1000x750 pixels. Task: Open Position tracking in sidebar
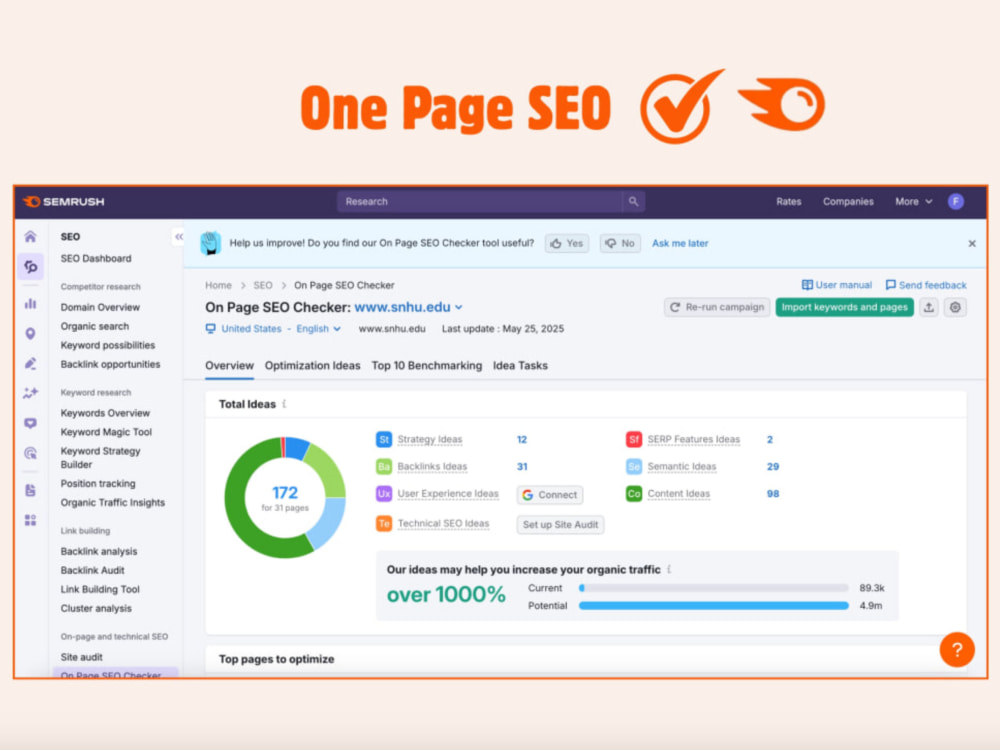pos(98,483)
